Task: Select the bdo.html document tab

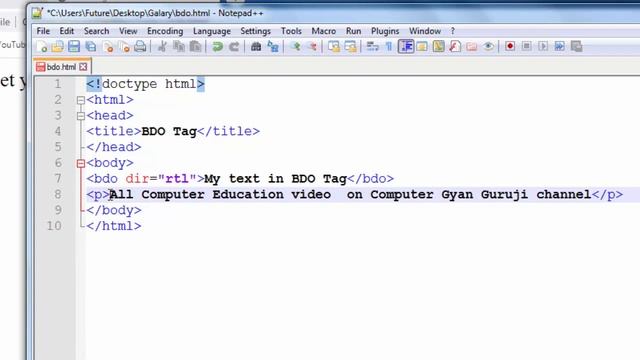Action: [61, 67]
